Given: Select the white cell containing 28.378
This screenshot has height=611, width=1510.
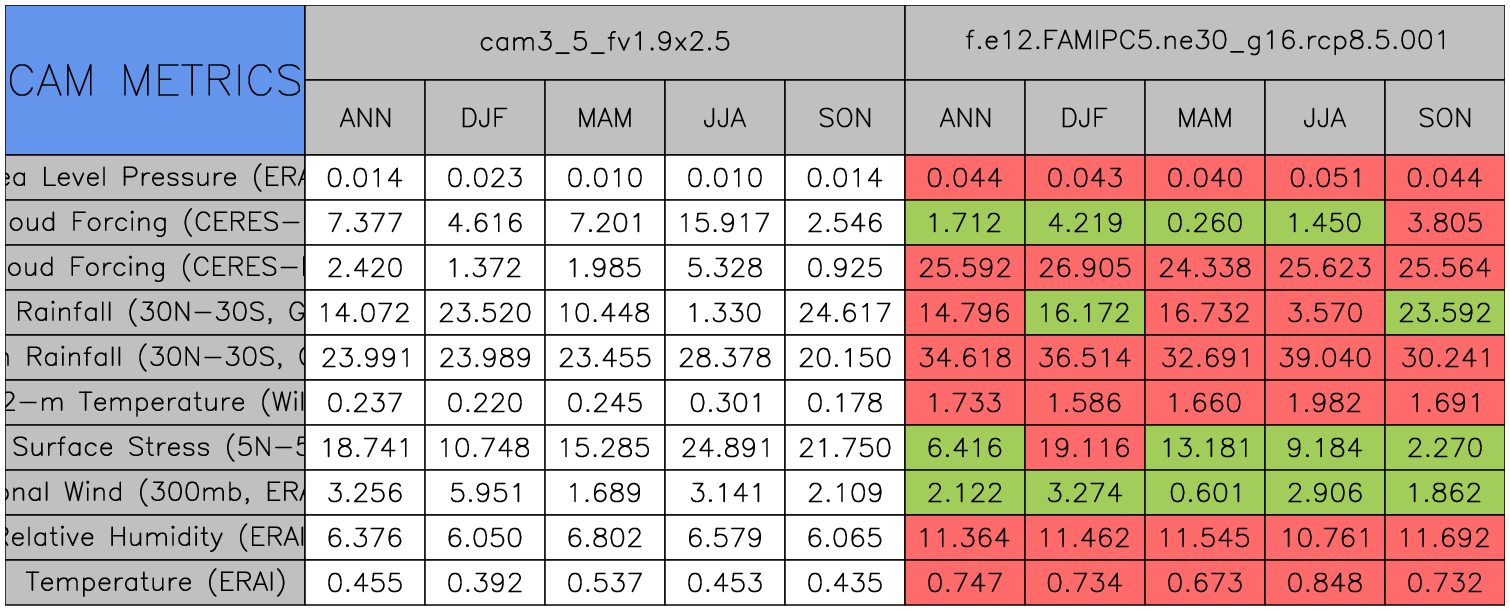Looking at the screenshot, I should coord(724,358).
